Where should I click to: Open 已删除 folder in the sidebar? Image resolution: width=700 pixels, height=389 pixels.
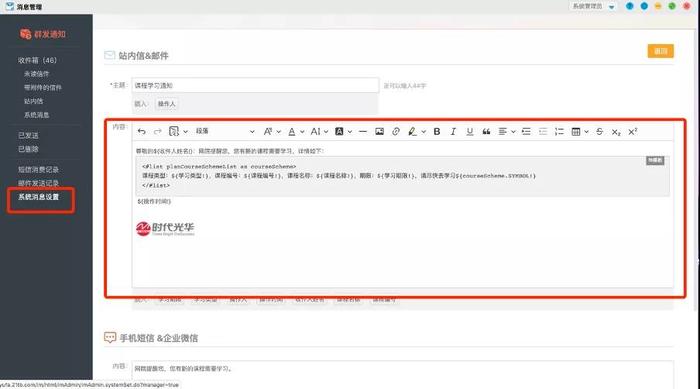pyautogui.click(x=28, y=149)
